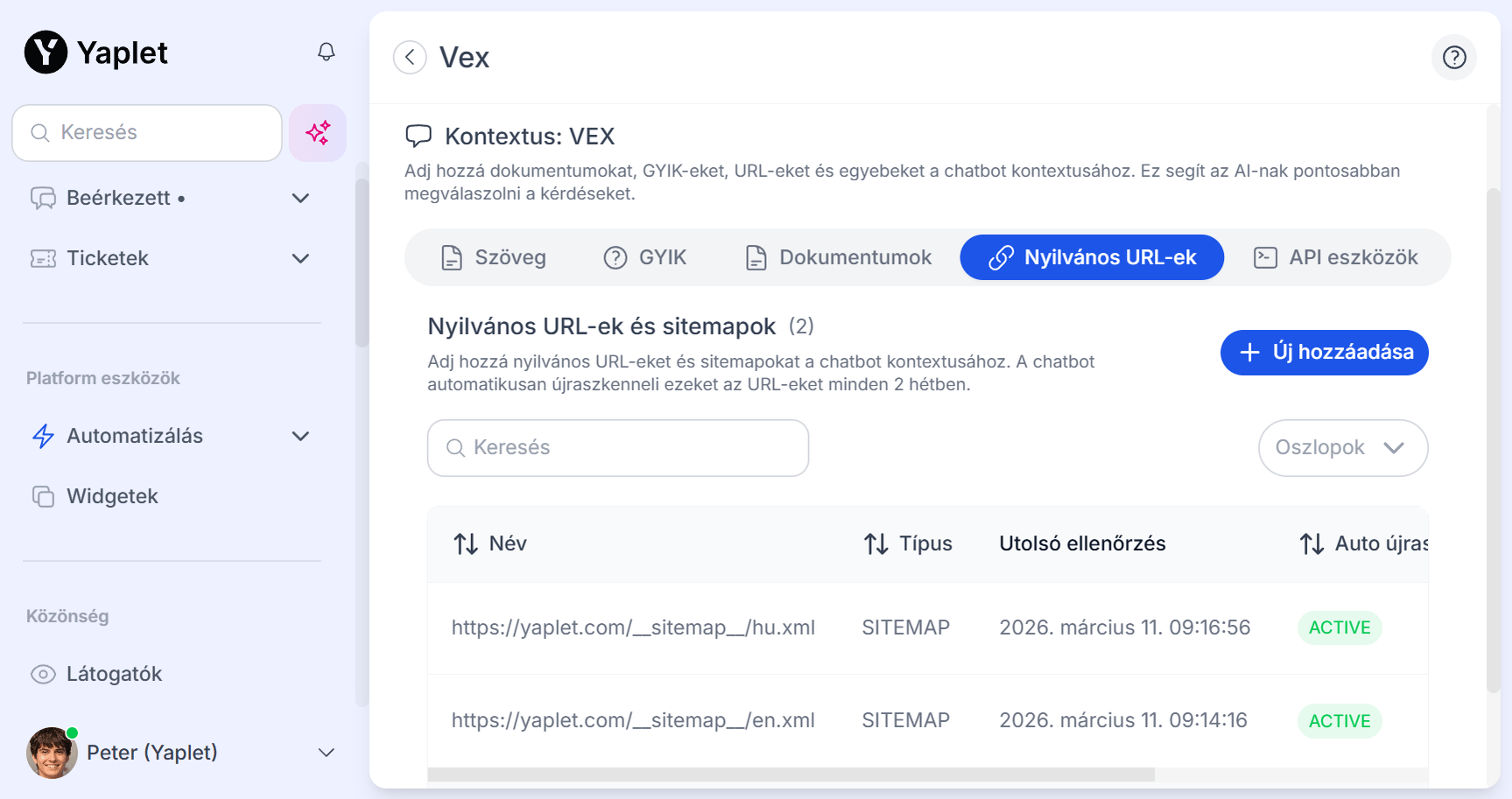Click the Yaplet logo
1512x799 pixels.
(x=95, y=53)
